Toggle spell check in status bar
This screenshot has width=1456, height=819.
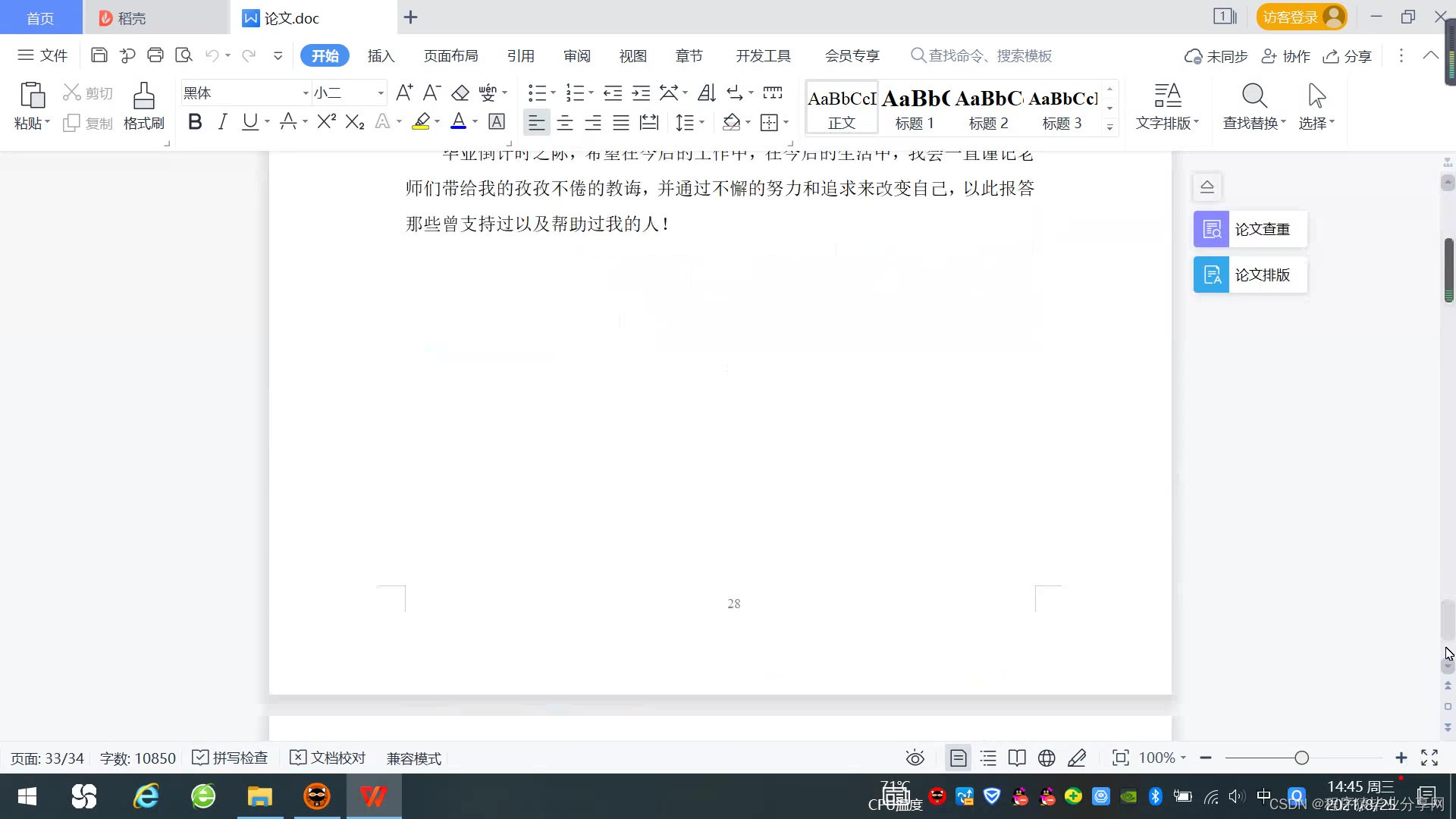pos(231,758)
